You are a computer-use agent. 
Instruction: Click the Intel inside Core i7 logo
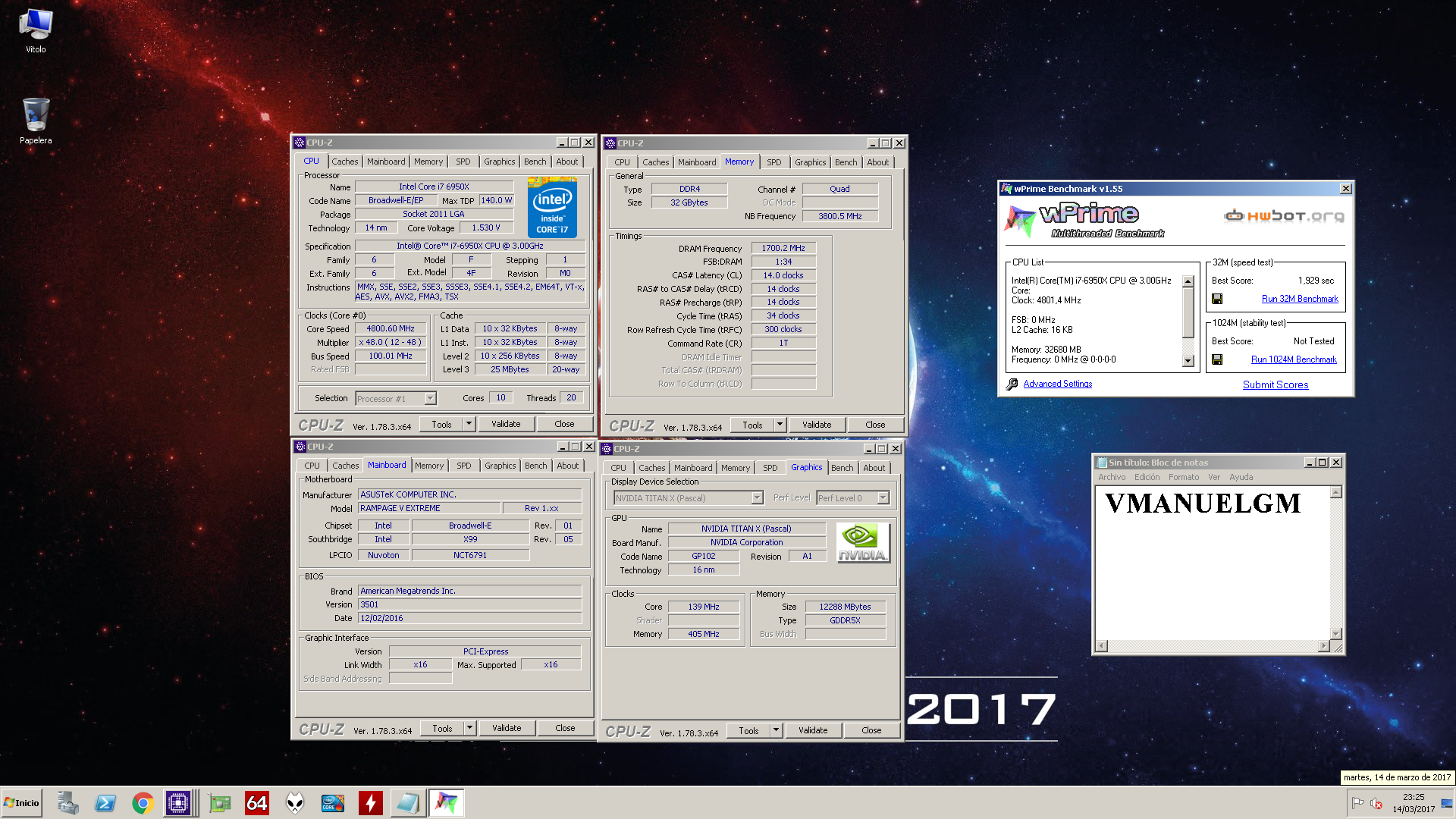(x=552, y=207)
